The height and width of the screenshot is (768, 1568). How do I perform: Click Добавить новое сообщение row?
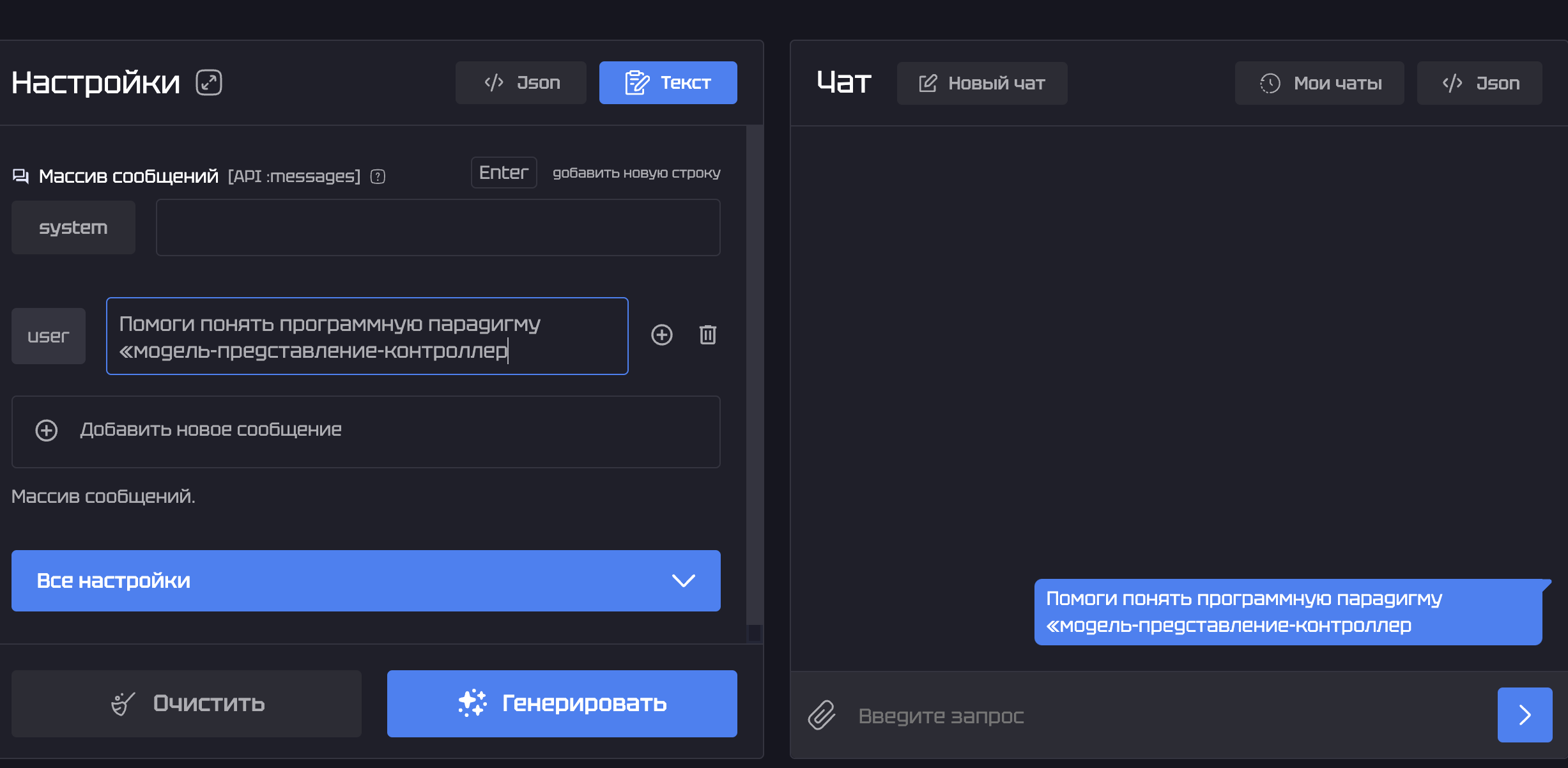coord(365,431)
